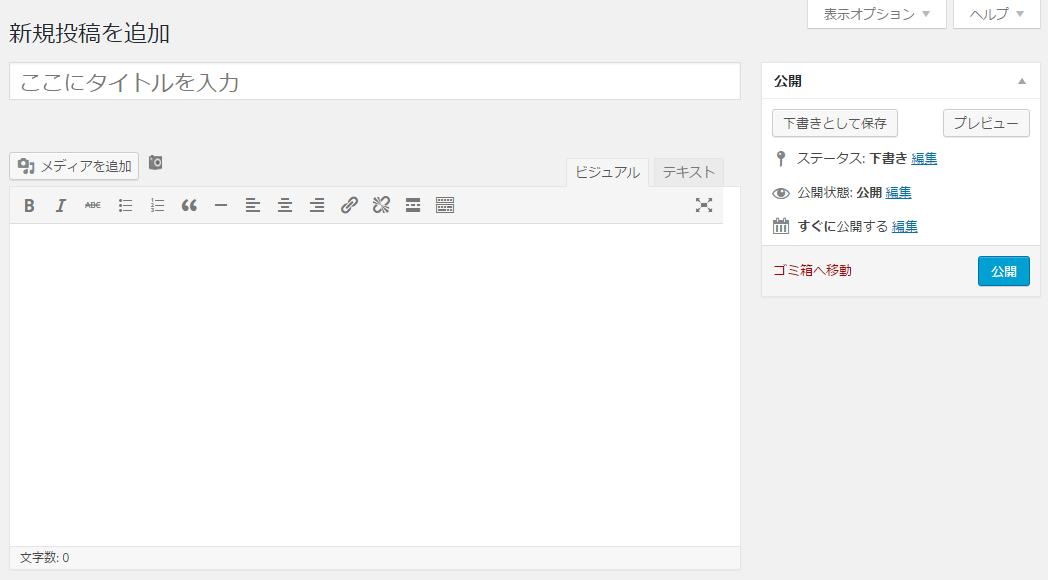Click the blue 公開 publish button
Viewport: 1048px width, 580px height.
(x=1003, y=271)
